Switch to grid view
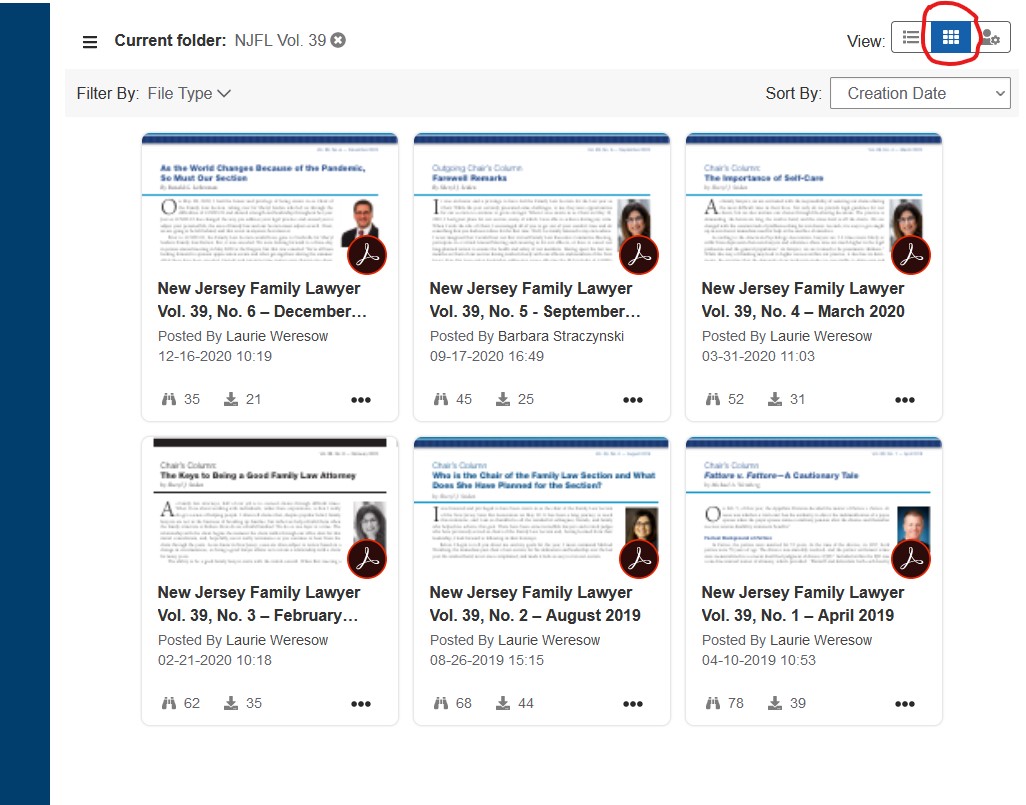Image resolution: width=1026 pixels, height=805 pixels. point(951,38)
